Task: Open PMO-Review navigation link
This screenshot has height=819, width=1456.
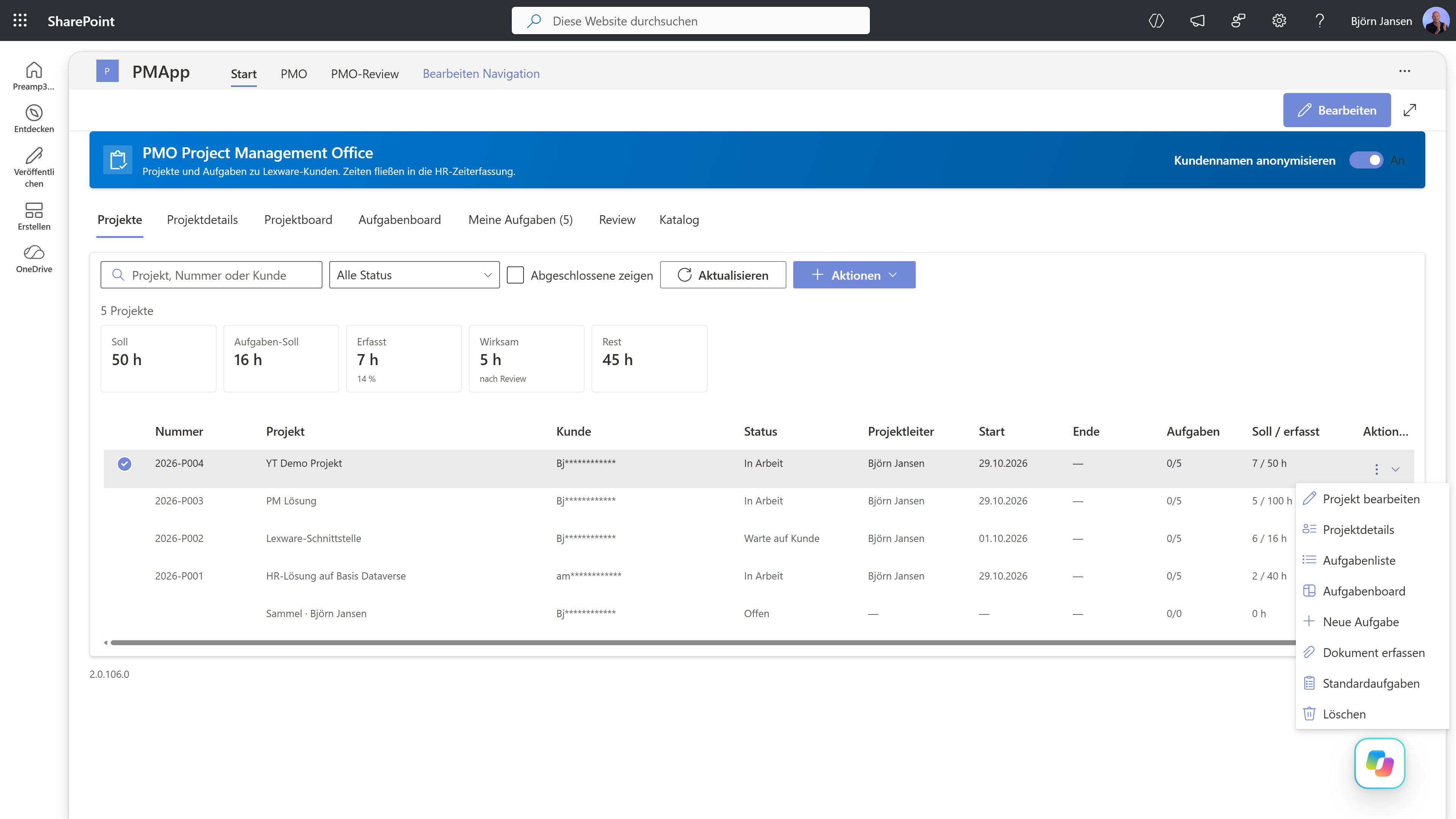Action: pyautogui.click(x=365, y=74)
